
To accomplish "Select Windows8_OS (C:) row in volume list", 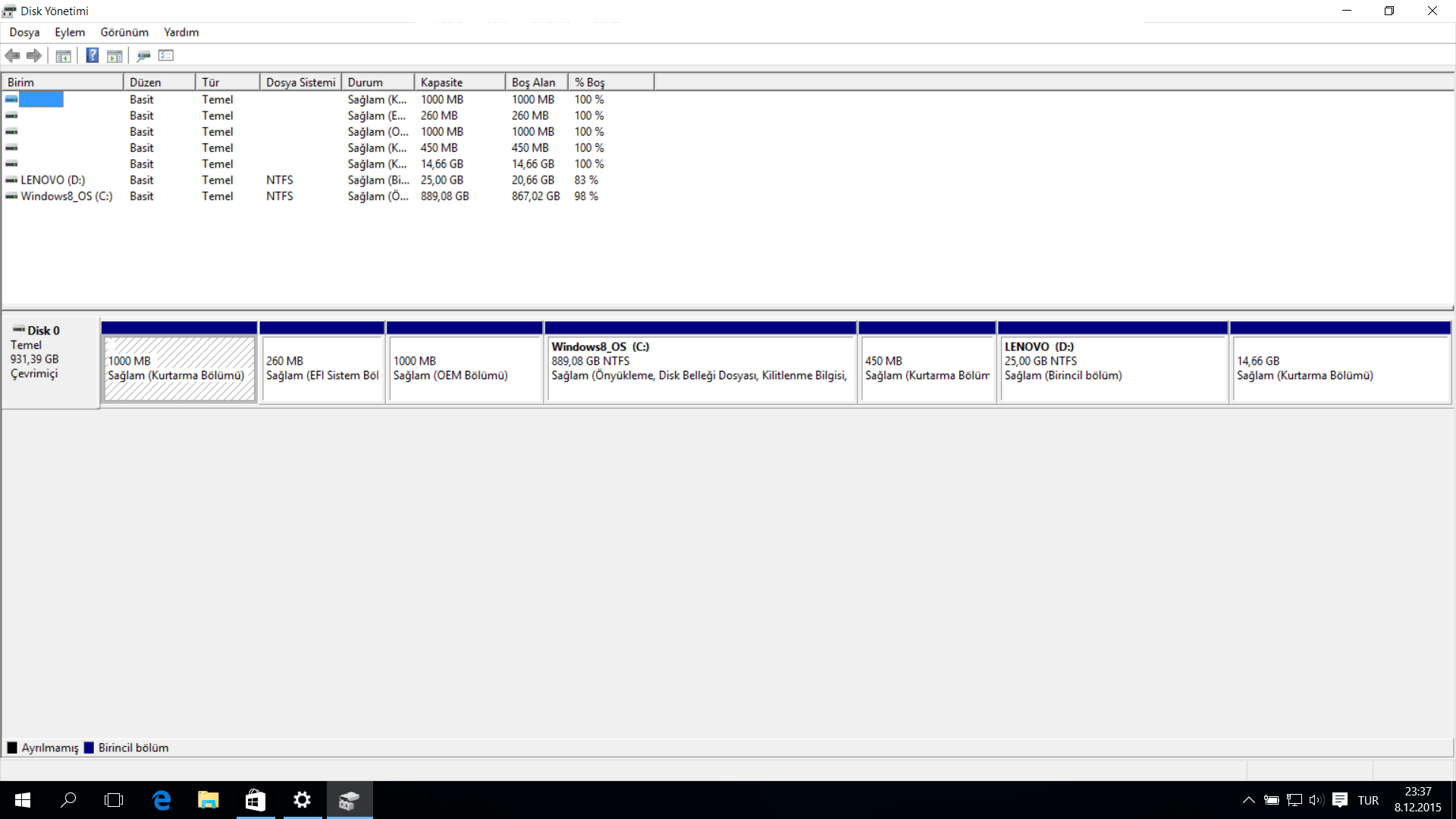I will pos(66,196).
